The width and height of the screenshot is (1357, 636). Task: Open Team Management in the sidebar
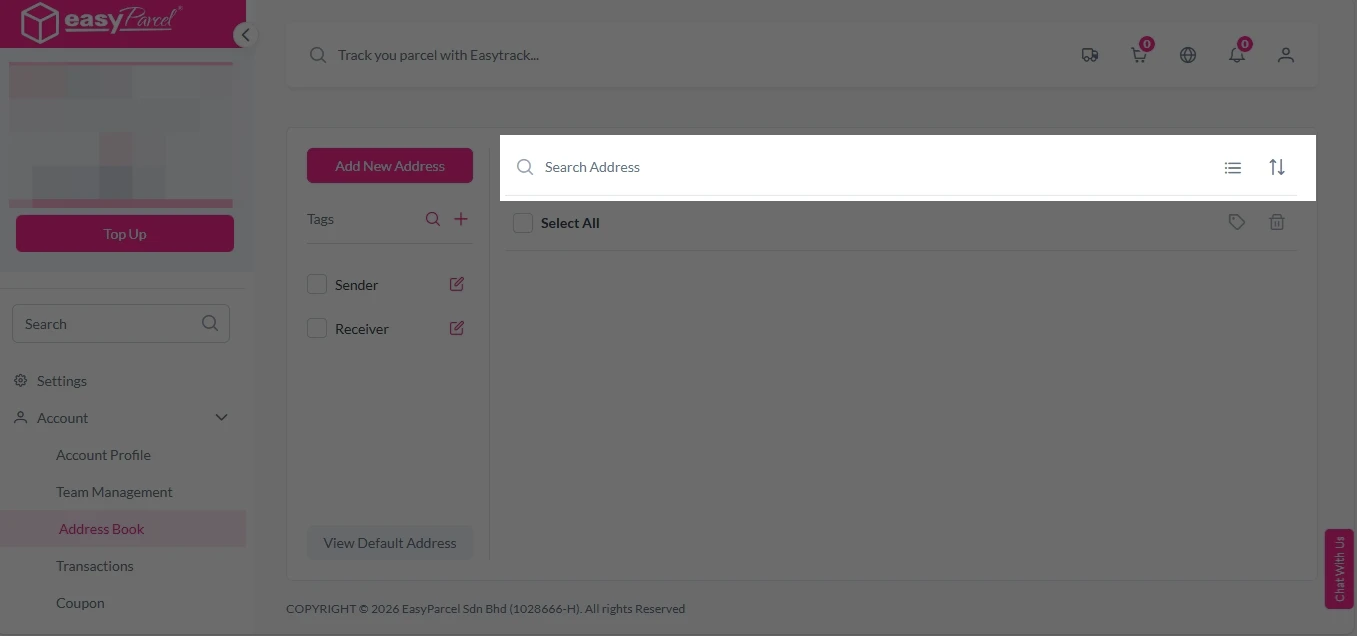click(114, 492)
